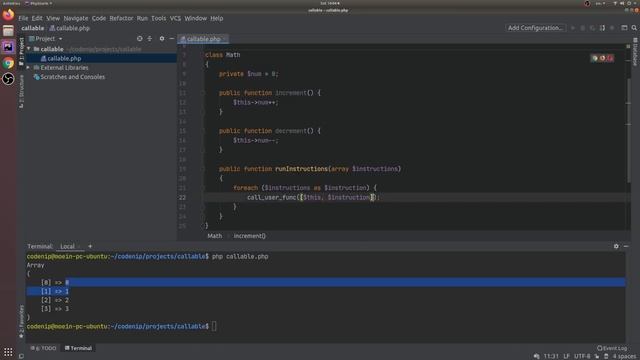Open file in Firefox browser popup icon
Screen dimensions: 640x360
pos(602,58)
